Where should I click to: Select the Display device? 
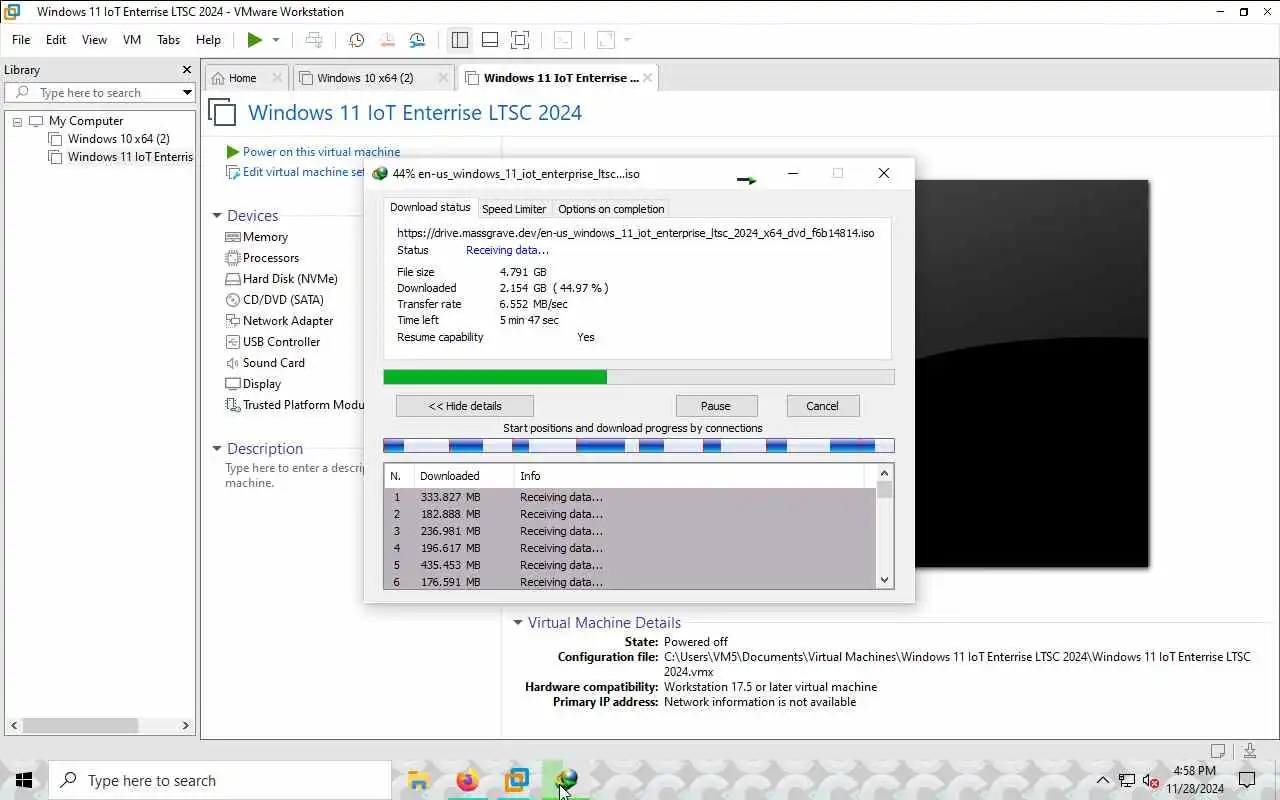pyautogui.click(x=262, y=384)
